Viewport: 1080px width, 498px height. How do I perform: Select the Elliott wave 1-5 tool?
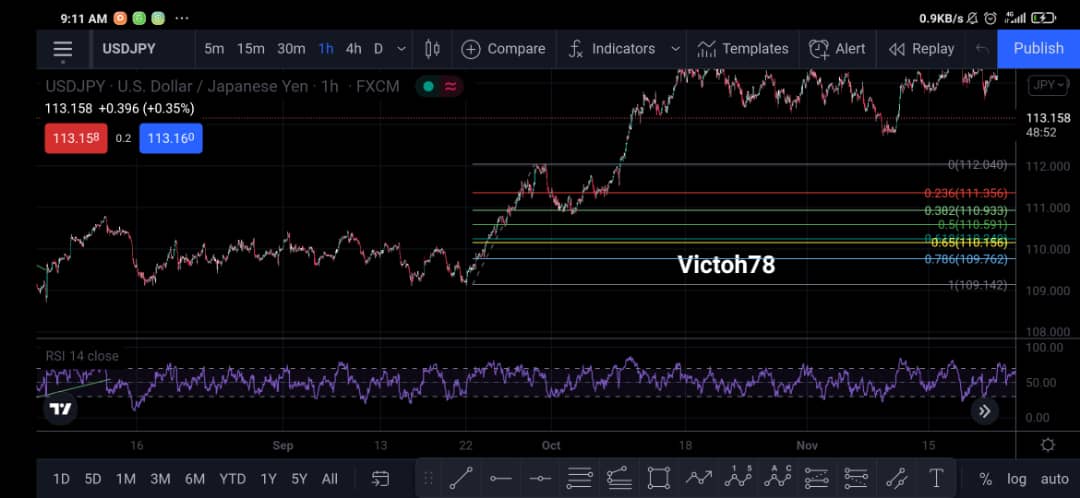738,478
